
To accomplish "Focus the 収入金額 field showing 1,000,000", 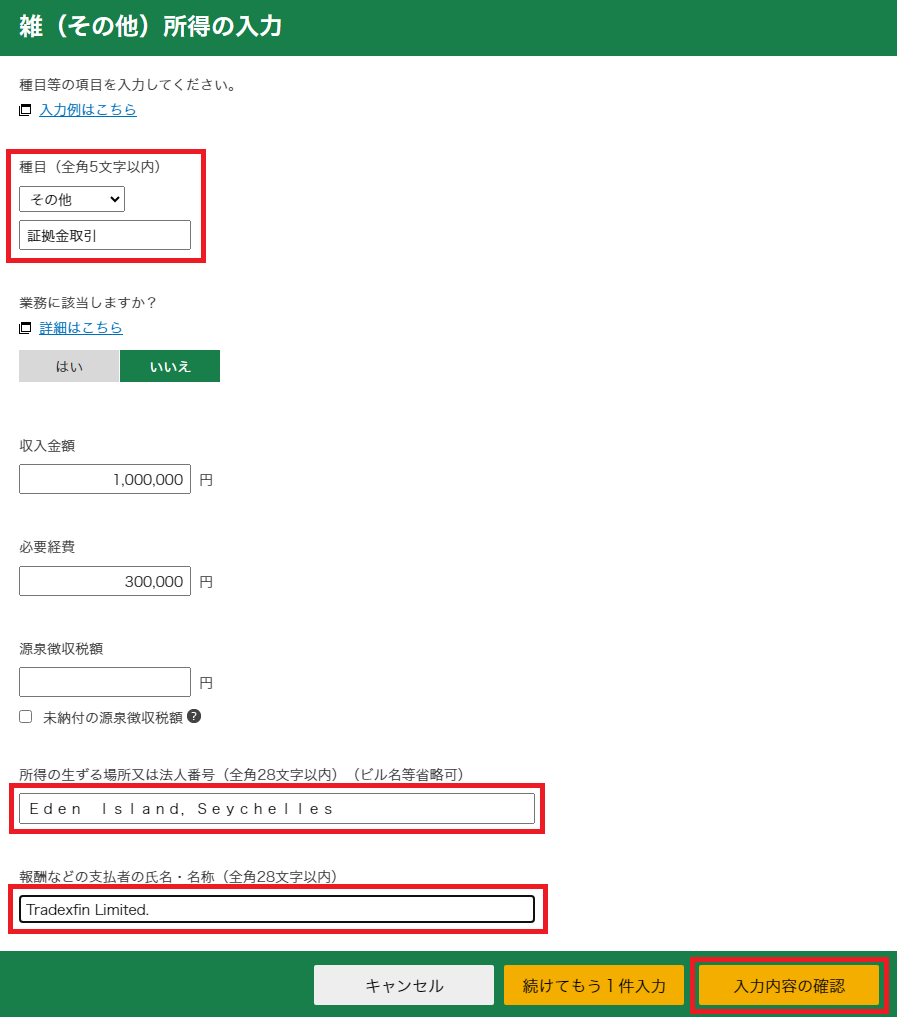I will point(105,479).
